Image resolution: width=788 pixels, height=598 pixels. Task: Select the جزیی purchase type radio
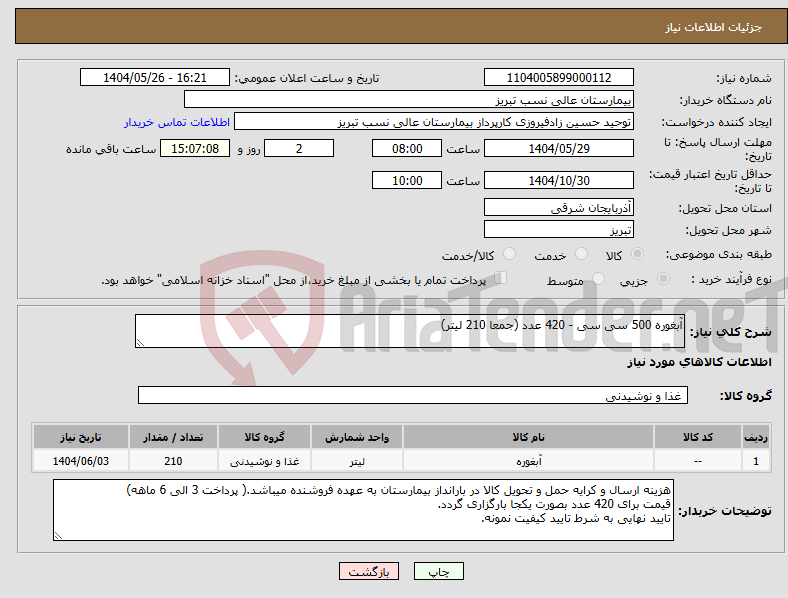click(x=663, y=278)
